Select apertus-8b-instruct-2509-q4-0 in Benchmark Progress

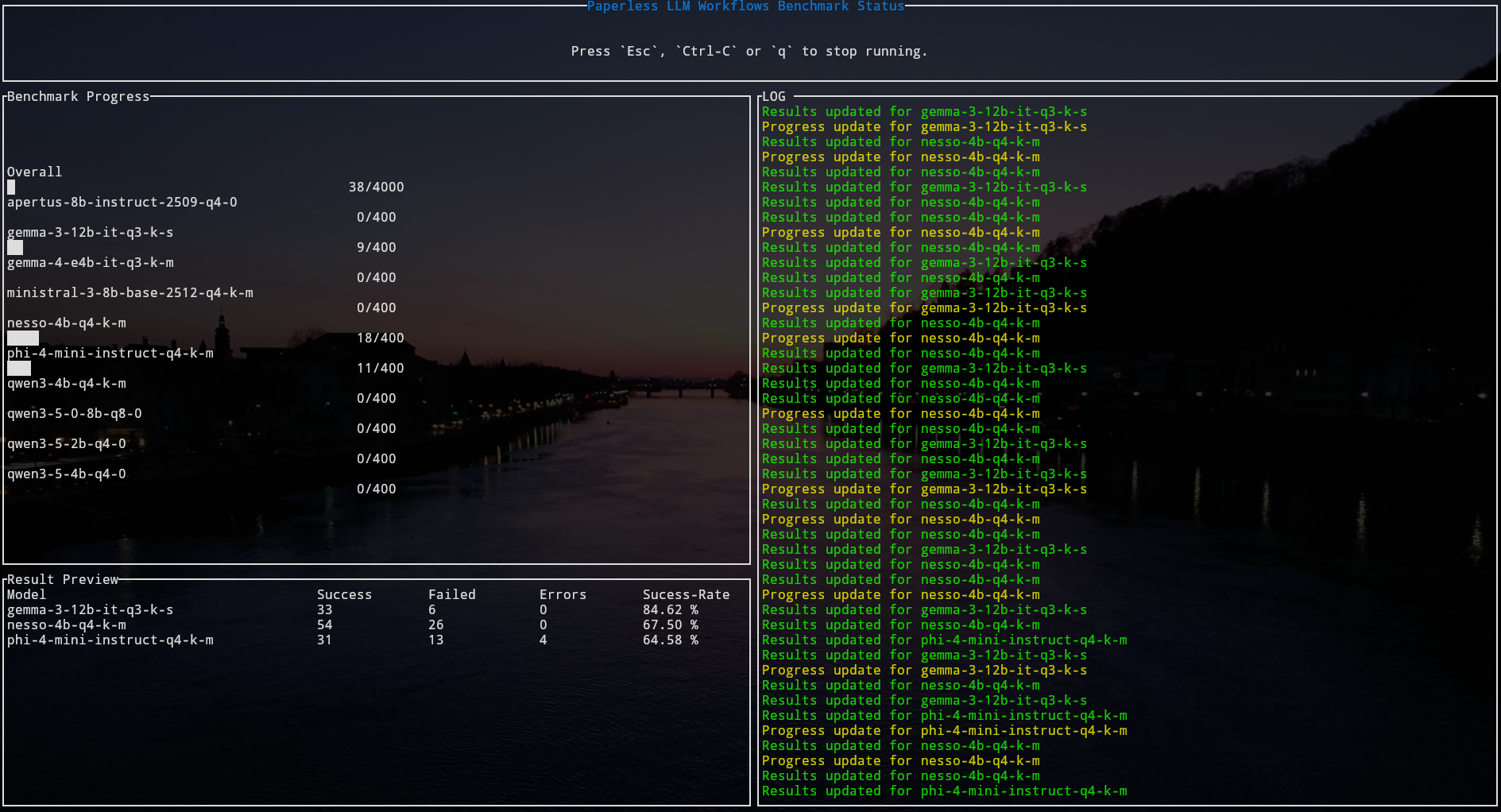click(122, 203)
